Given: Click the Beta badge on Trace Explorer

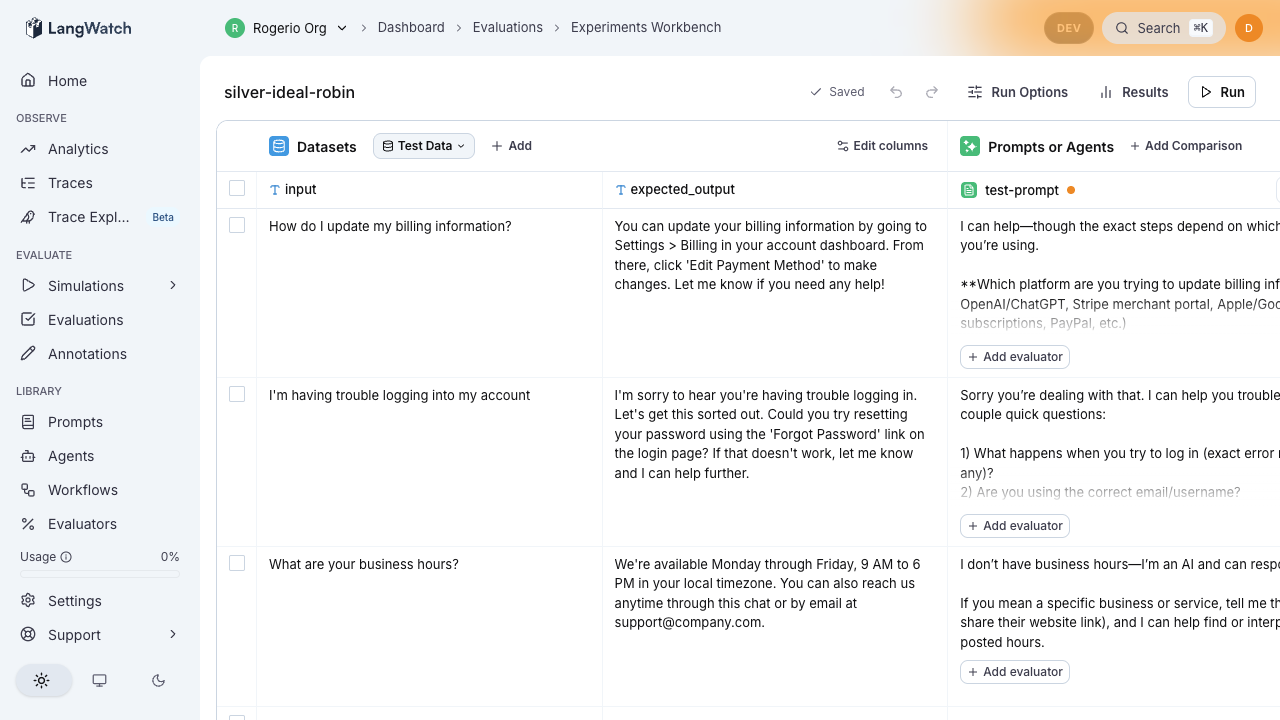Looking at the screenshot, I should pos(163,217).
